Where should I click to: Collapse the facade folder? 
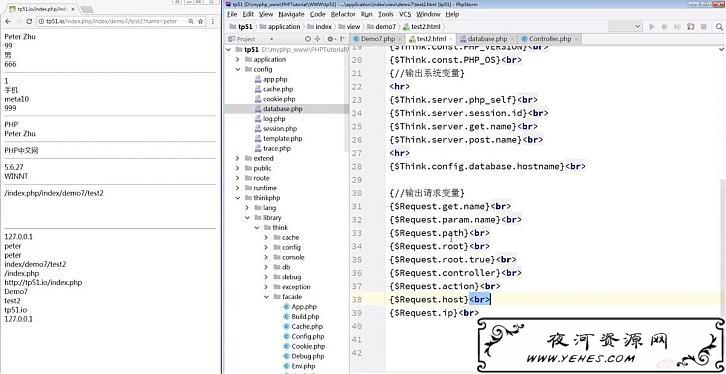click(266, 297)
